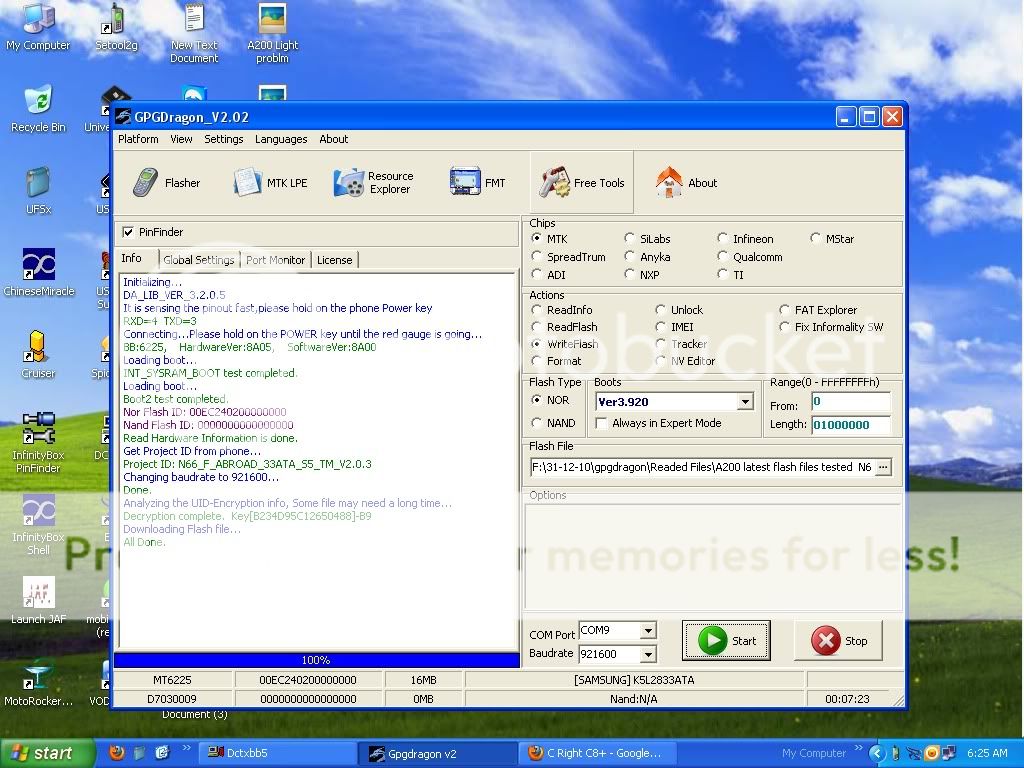1024x768 pixels.
Task: Open the MTK LPE tool
Action: tap(270, 183)
